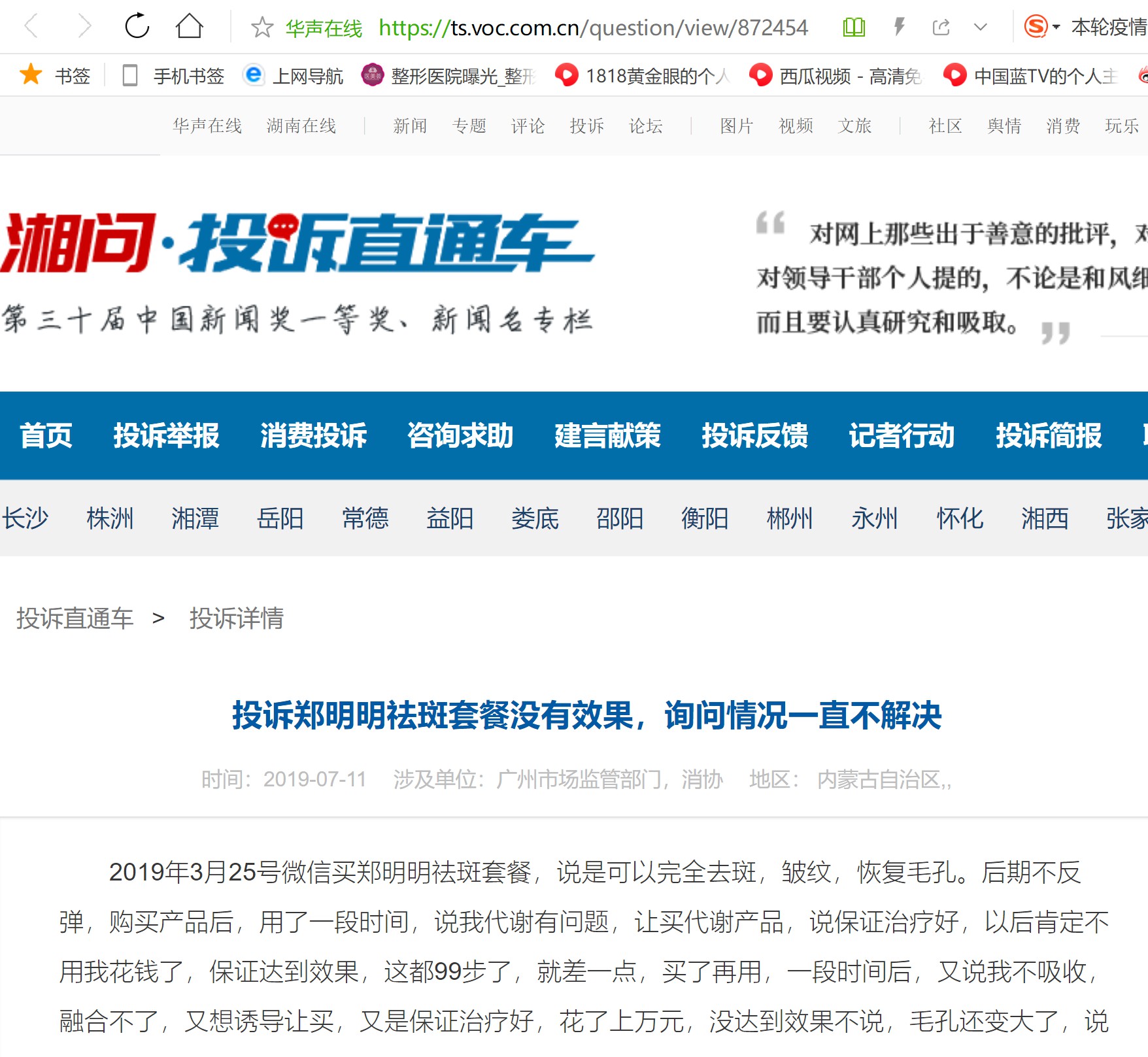Open 西瓜视频 bookmark
Viewport: 1148px width, 1057px height.
[x=836, y=76]
